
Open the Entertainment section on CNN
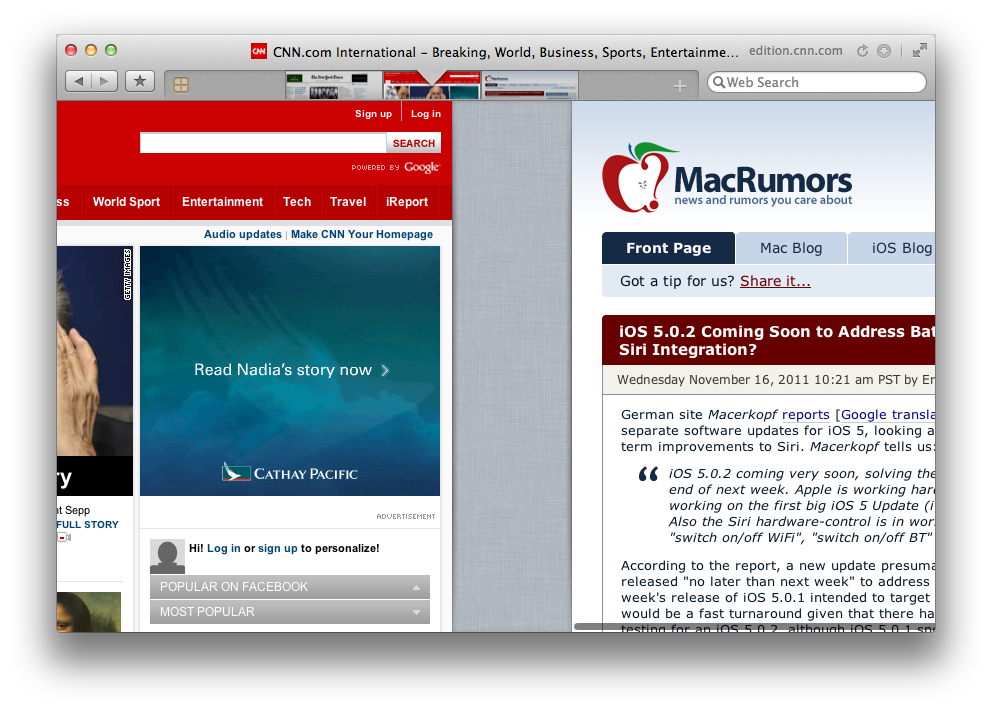(223, 202)
